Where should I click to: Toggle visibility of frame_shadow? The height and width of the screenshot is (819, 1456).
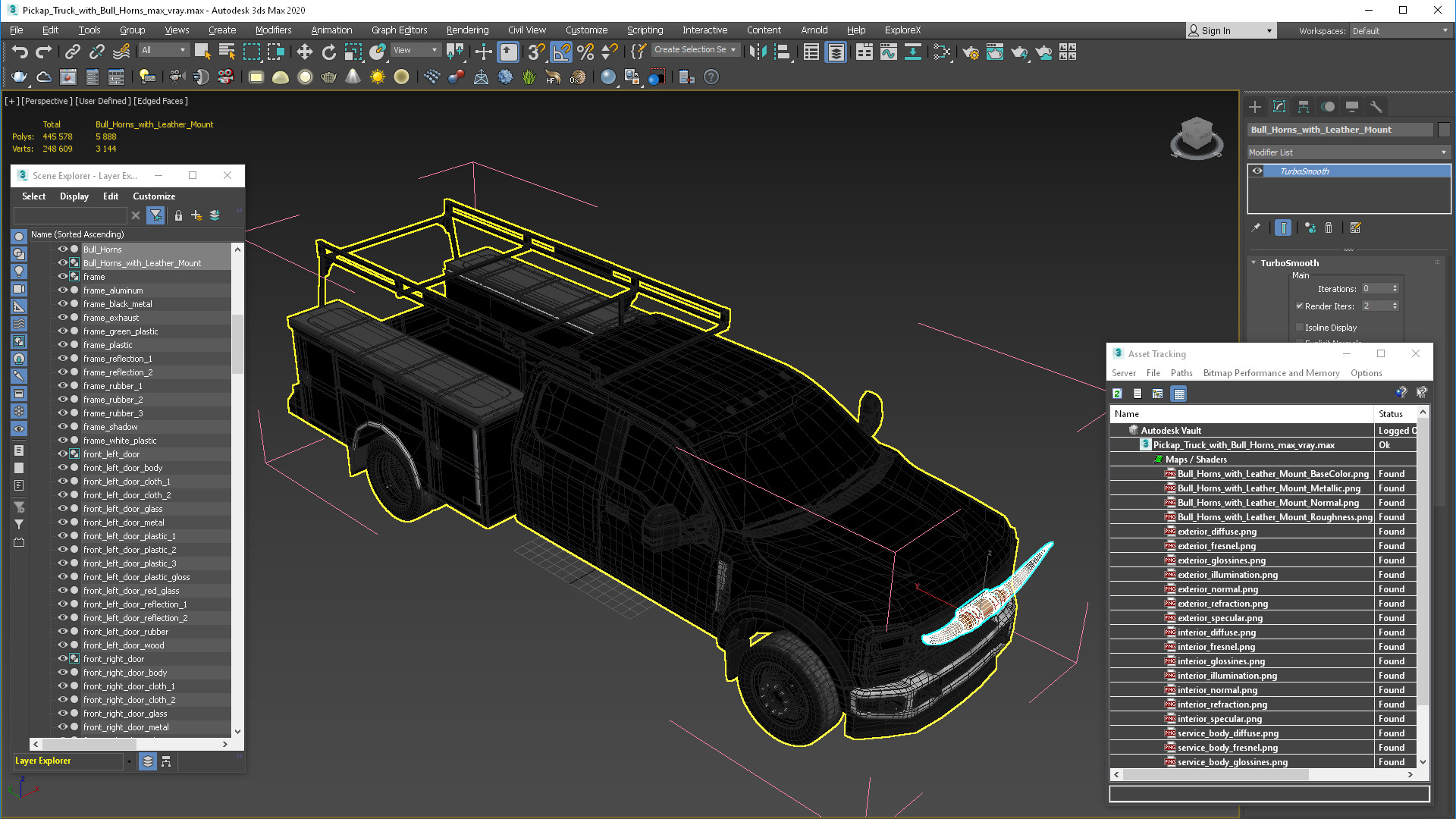click(x=63, y=426)
